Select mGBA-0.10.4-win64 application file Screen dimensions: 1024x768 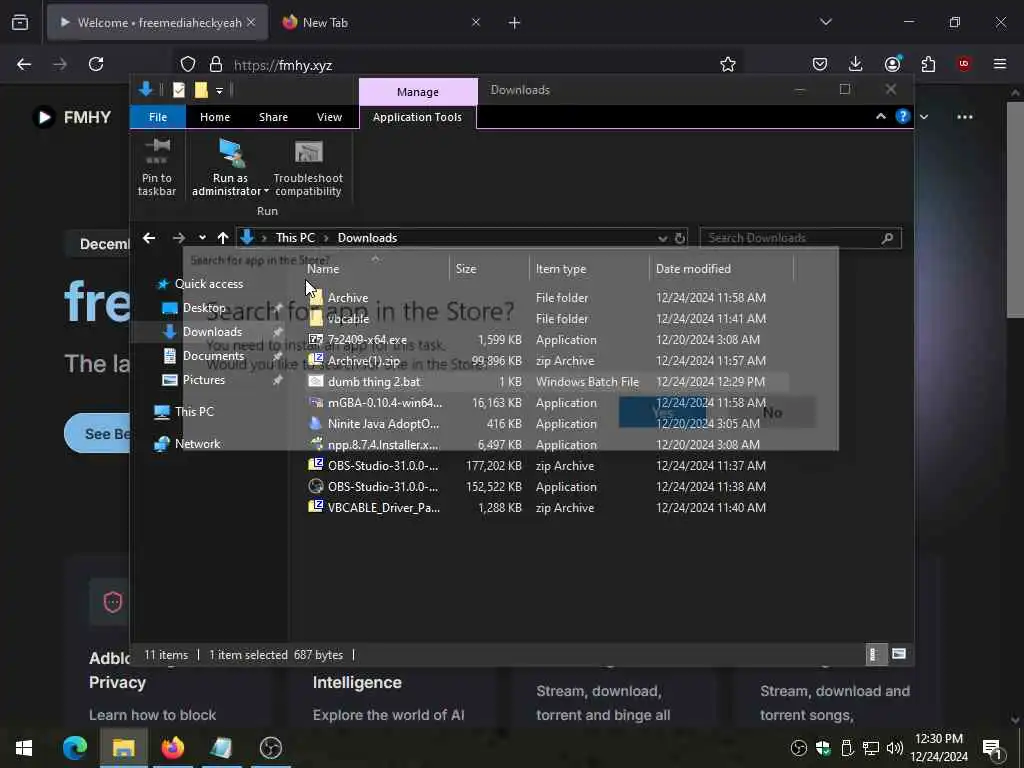click(x=547, y=403)
